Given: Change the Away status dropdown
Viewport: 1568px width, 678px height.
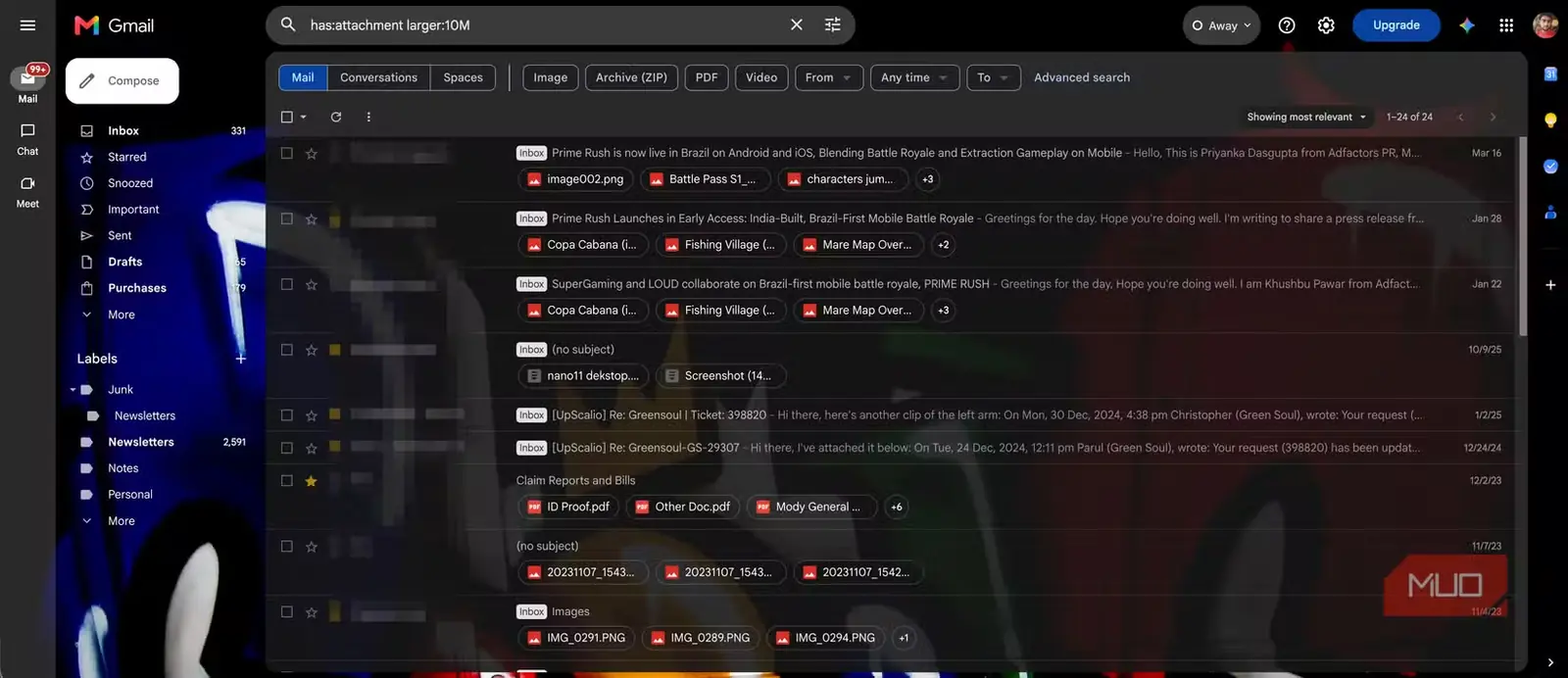Looking at the screenshot, I should pos(1222,25).
